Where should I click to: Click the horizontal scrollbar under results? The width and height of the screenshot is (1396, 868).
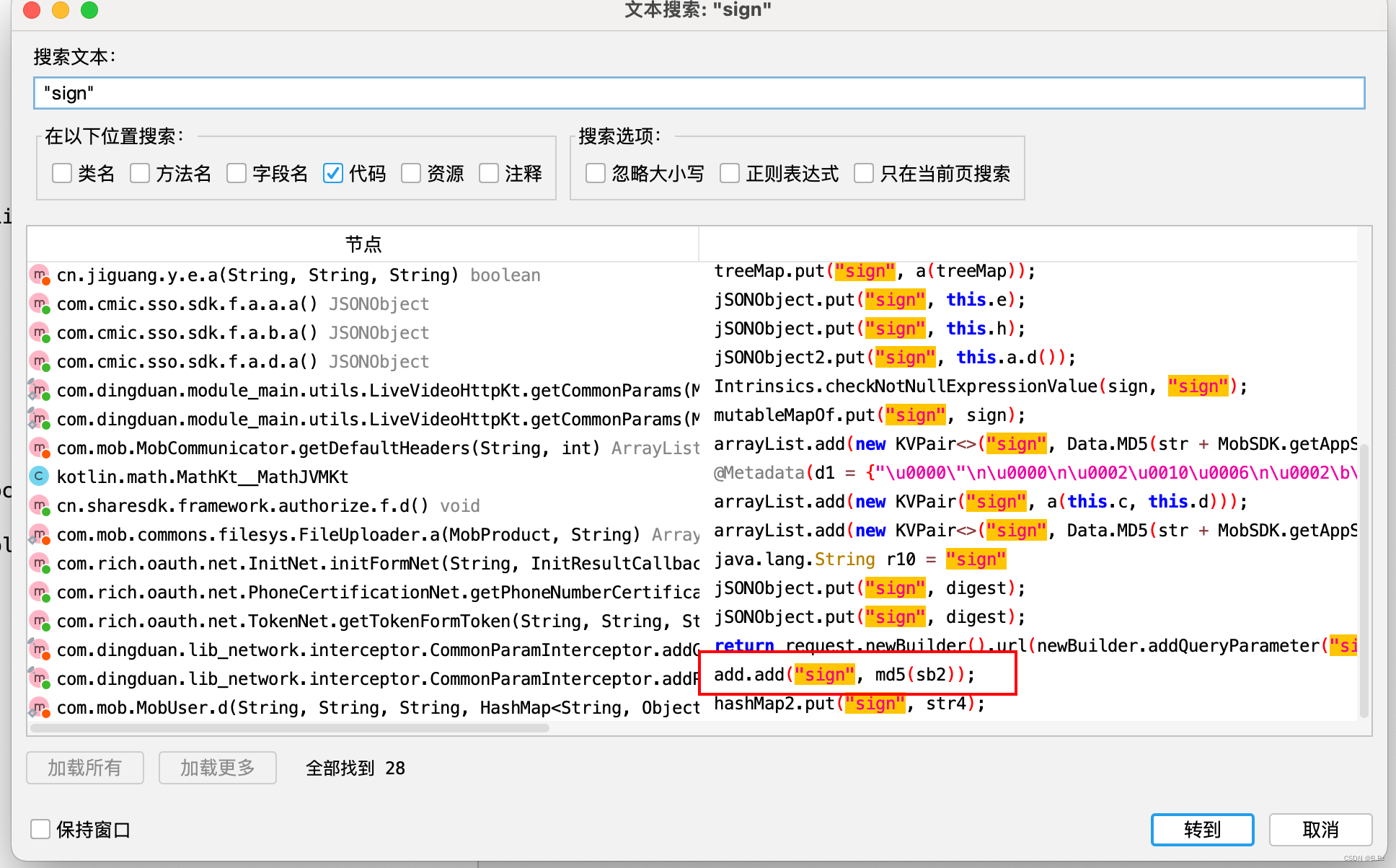(x=290, y=728)
